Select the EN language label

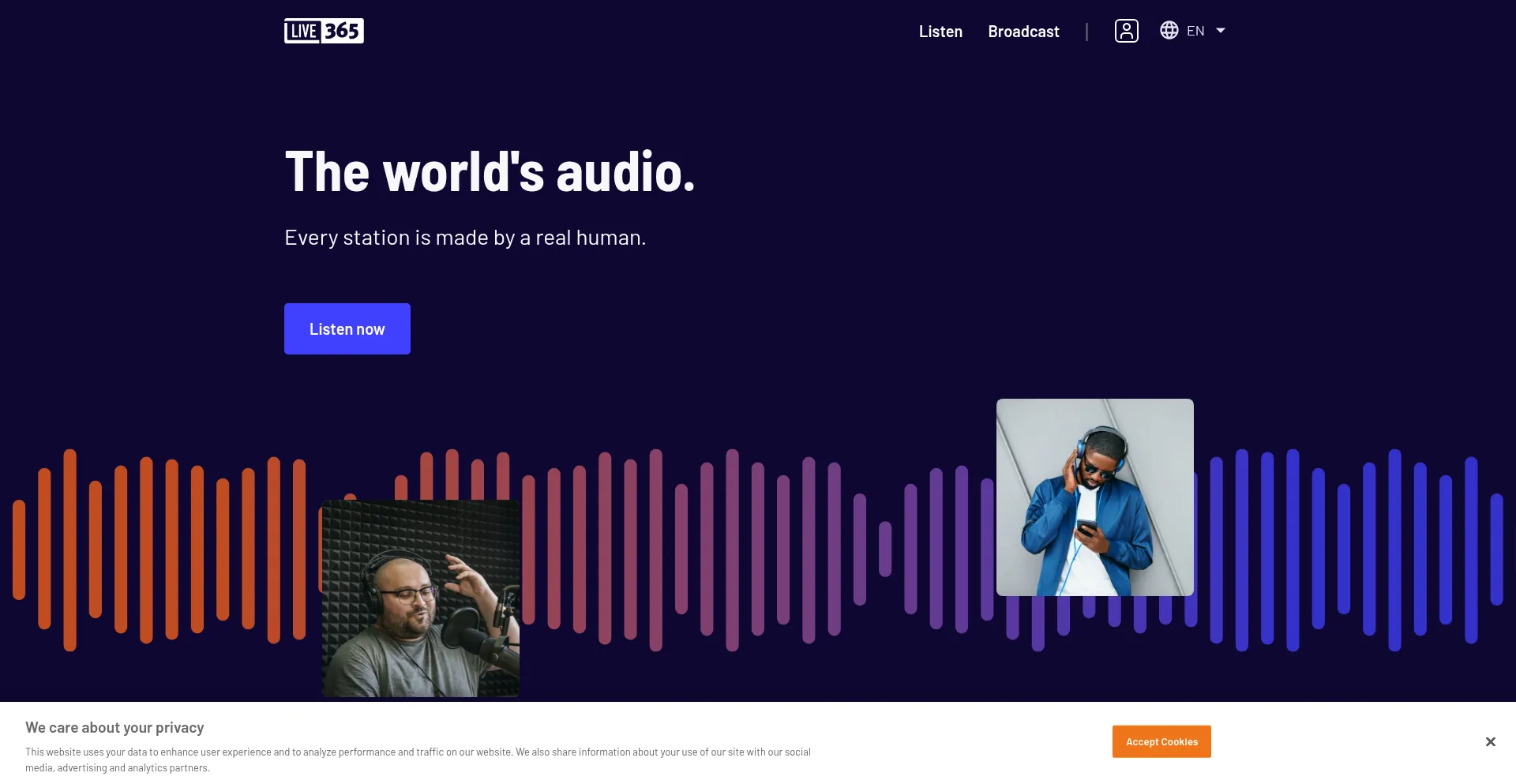pyautogui.click(x=1195, y=31)
